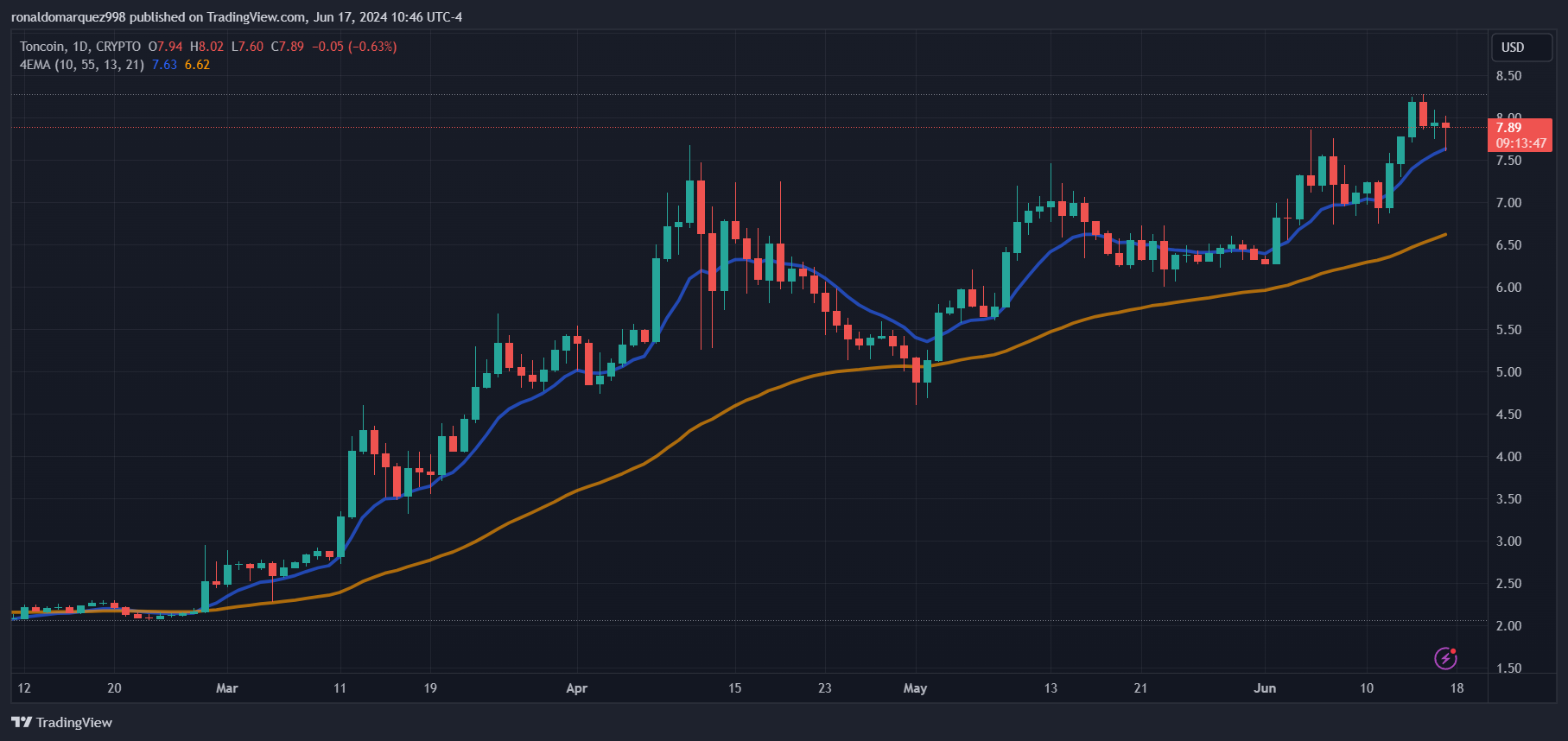
Task: Click the Mar date label on time axis
Action: click(x=226, y=688)
